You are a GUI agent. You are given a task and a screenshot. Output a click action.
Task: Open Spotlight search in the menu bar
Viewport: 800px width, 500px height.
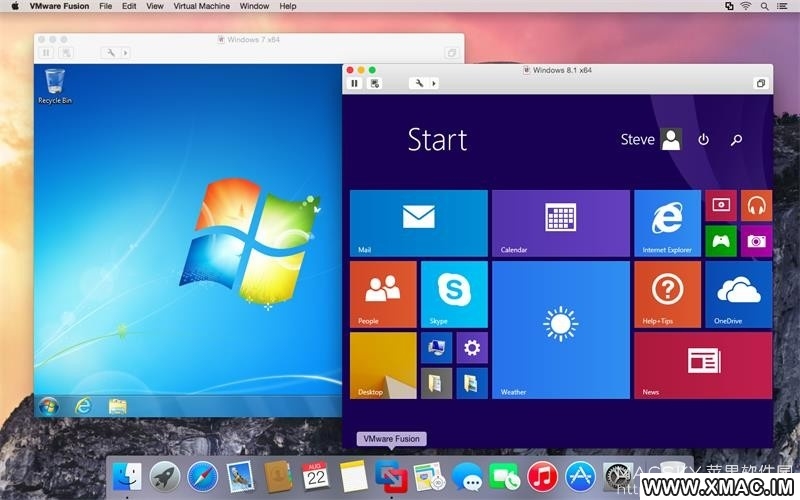[764, 6]
